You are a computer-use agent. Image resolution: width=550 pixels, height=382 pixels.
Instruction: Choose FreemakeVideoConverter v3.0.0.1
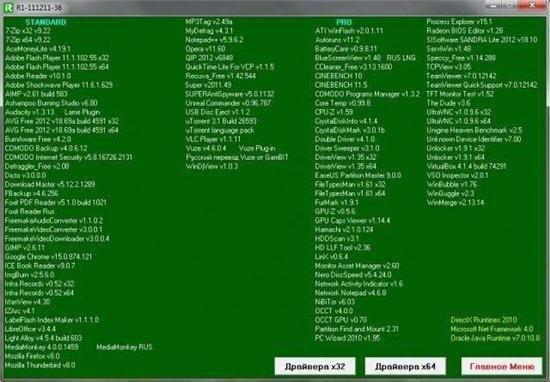54,230
